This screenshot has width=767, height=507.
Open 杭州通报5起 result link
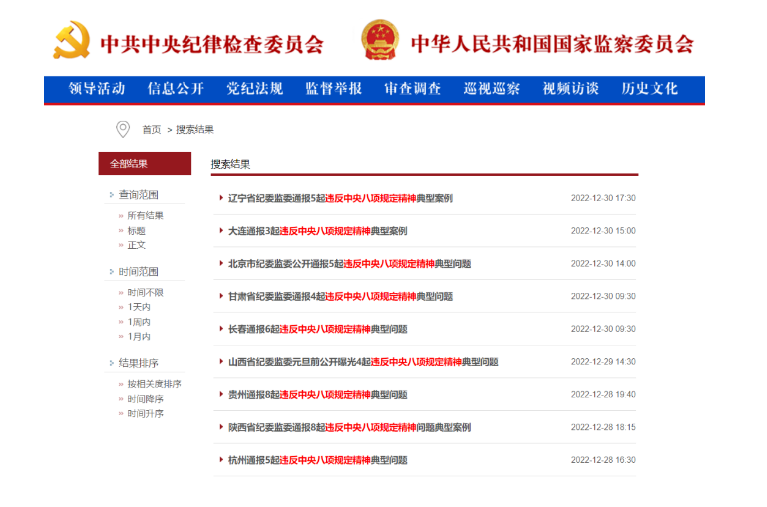pos(317,461)
